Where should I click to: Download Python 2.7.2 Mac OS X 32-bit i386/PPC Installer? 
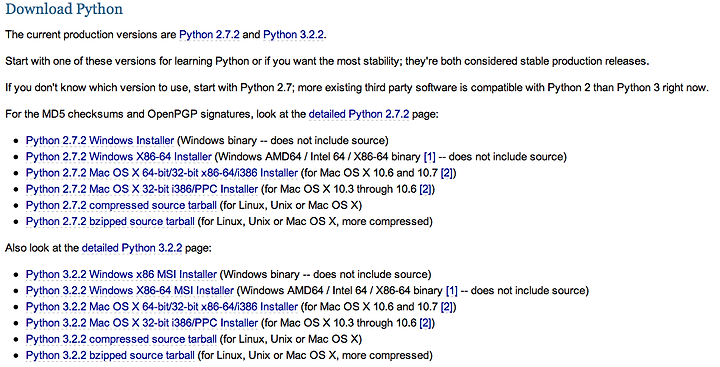[x=142, y=189]
